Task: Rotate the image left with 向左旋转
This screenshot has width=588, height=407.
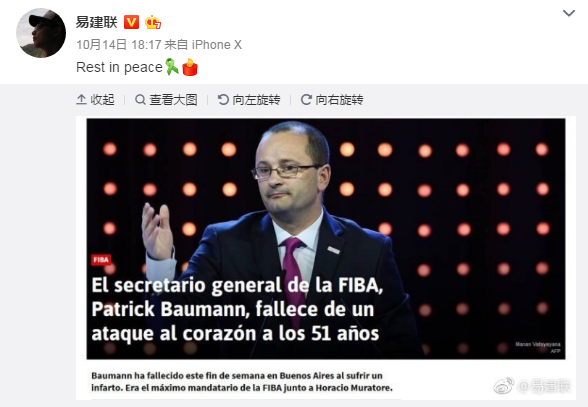Action: [x=249, y=100]
